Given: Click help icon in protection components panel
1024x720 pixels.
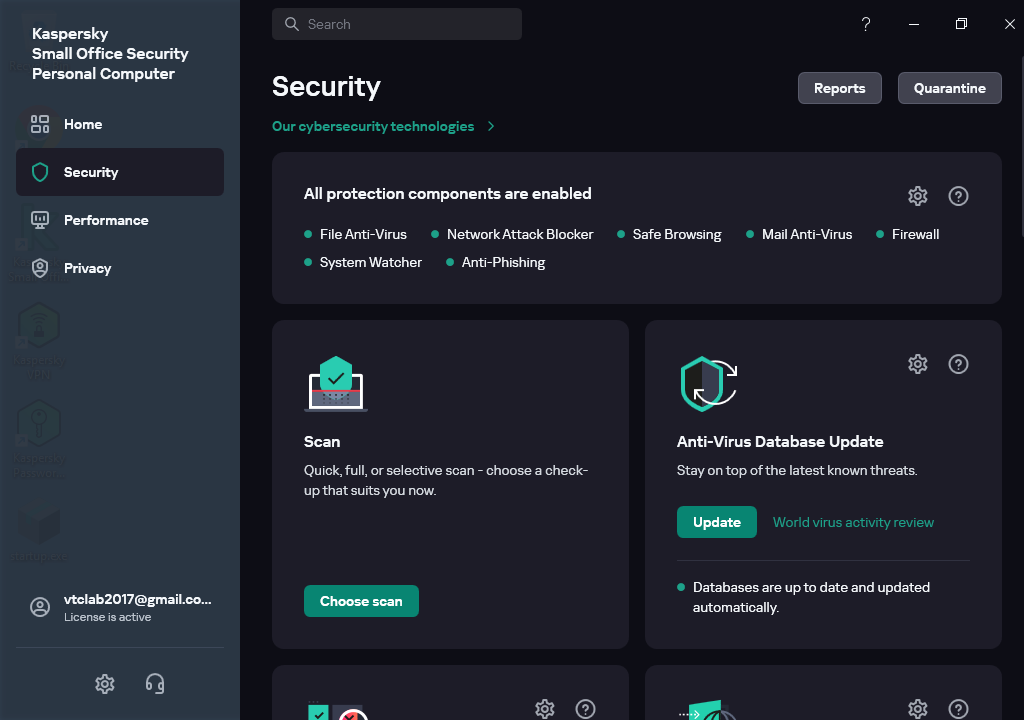Looking at the screenshot, I should point(958,196).
